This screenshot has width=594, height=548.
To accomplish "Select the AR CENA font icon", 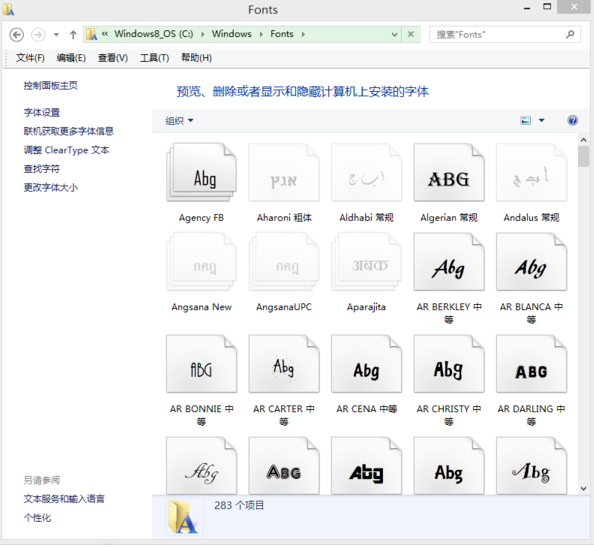I will point(366,364).
